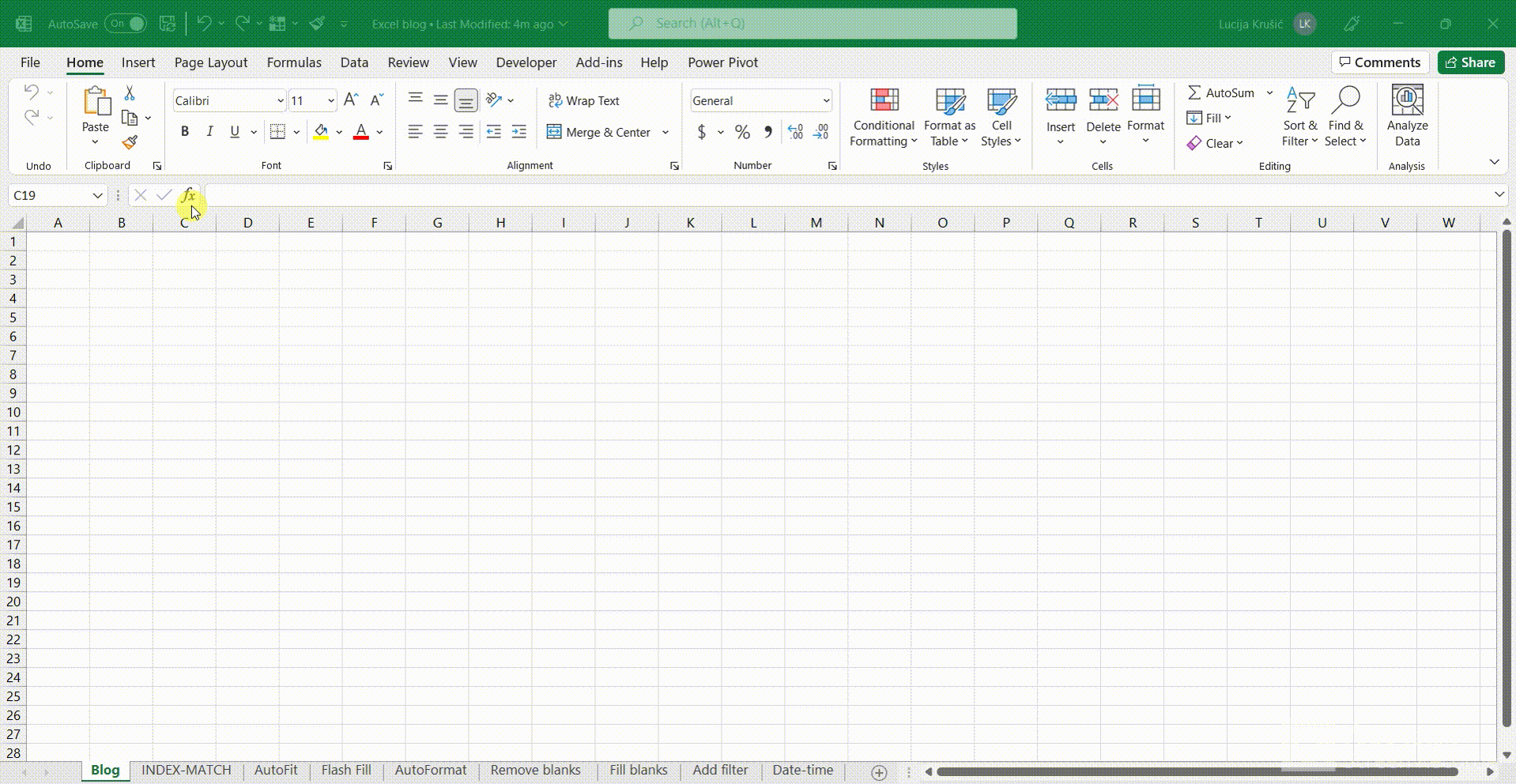Activate the Format Painter brush
Image resolution: width=1516 pixels, height=784 pixels.
[x=130, y=142]
